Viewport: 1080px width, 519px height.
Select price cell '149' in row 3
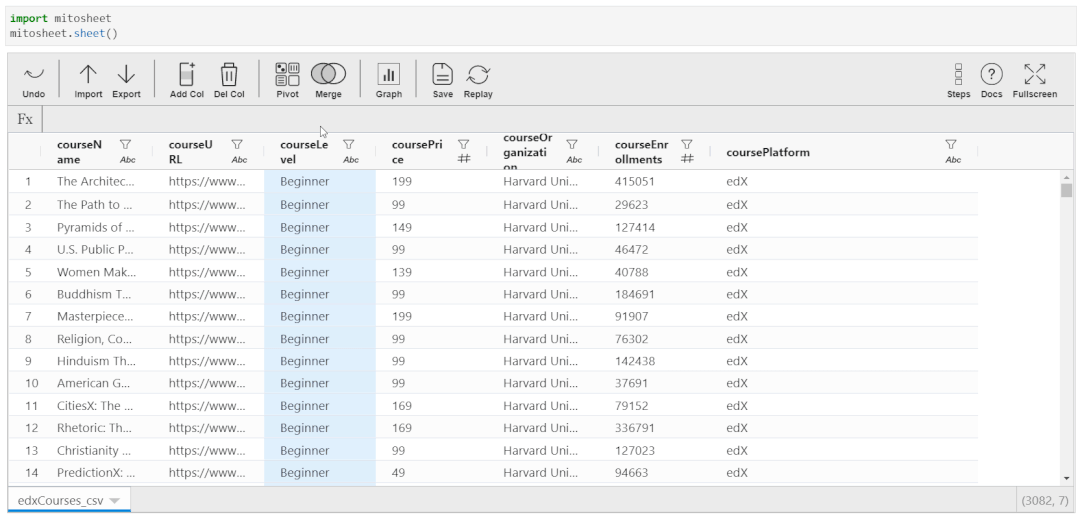[x=431, y=227]
